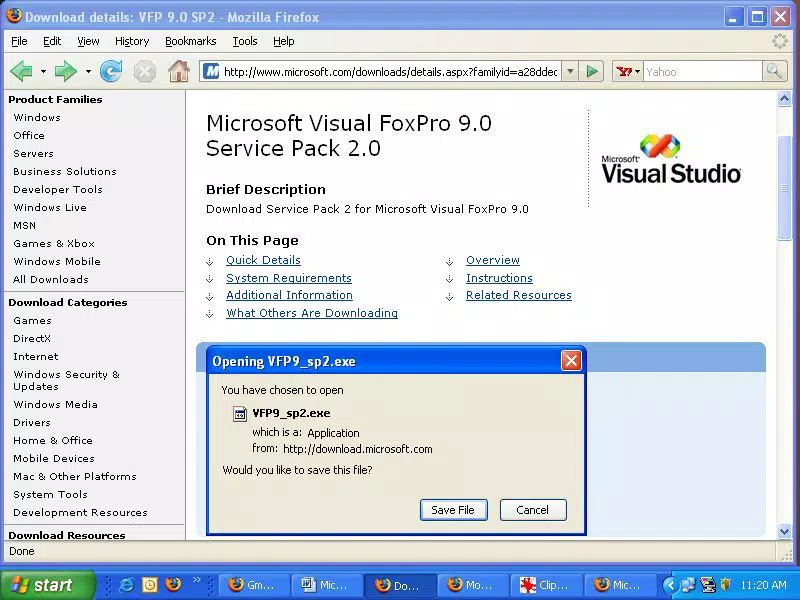Select Games & Xbox in the sidebar
The width and height of the screenshot is (800, 600).
[54, 243]
